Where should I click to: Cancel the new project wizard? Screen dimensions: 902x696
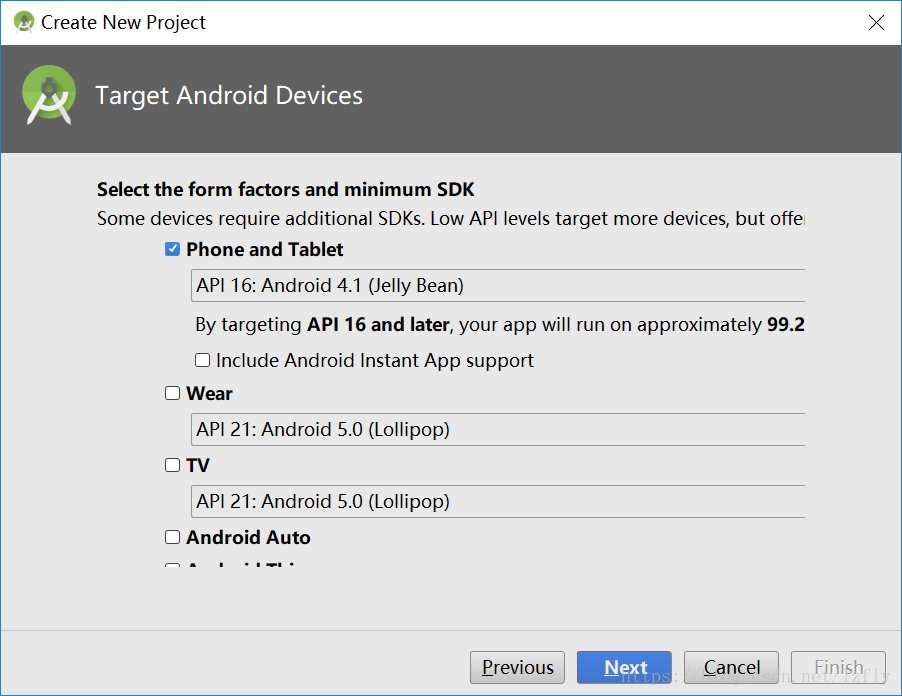click(x=731, y=667)
